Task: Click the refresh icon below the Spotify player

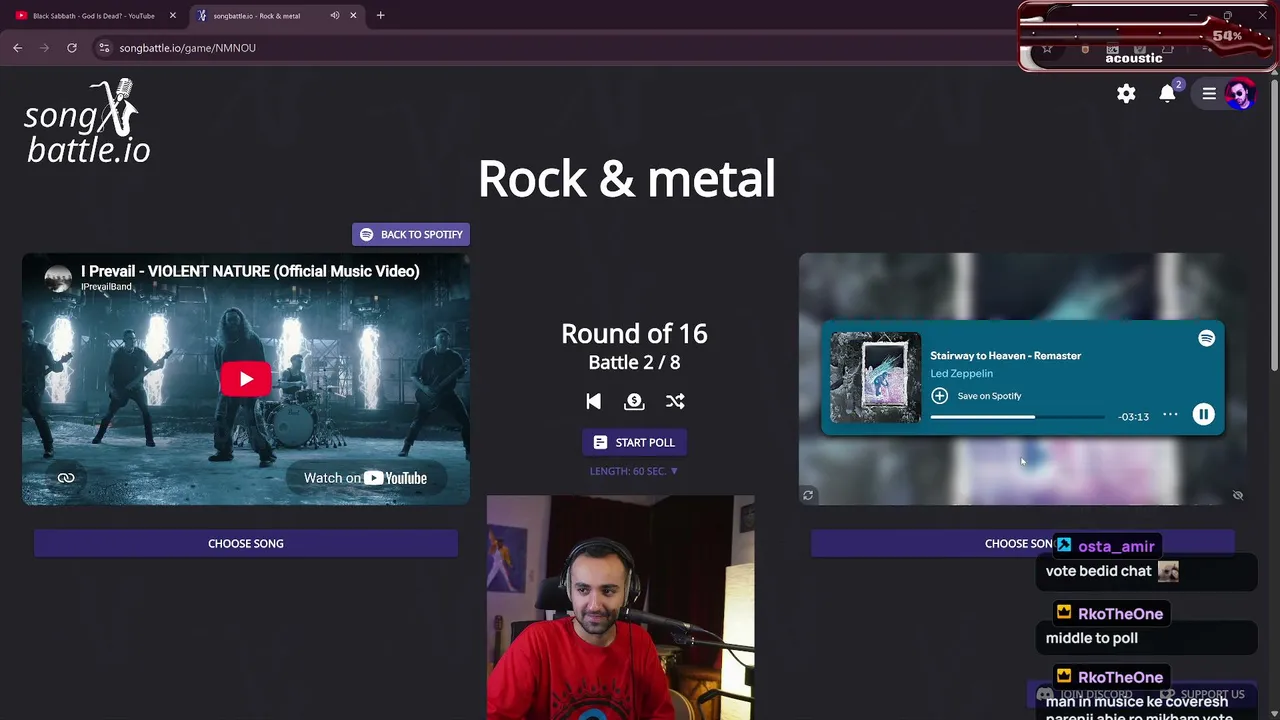Action: (808, 495)
